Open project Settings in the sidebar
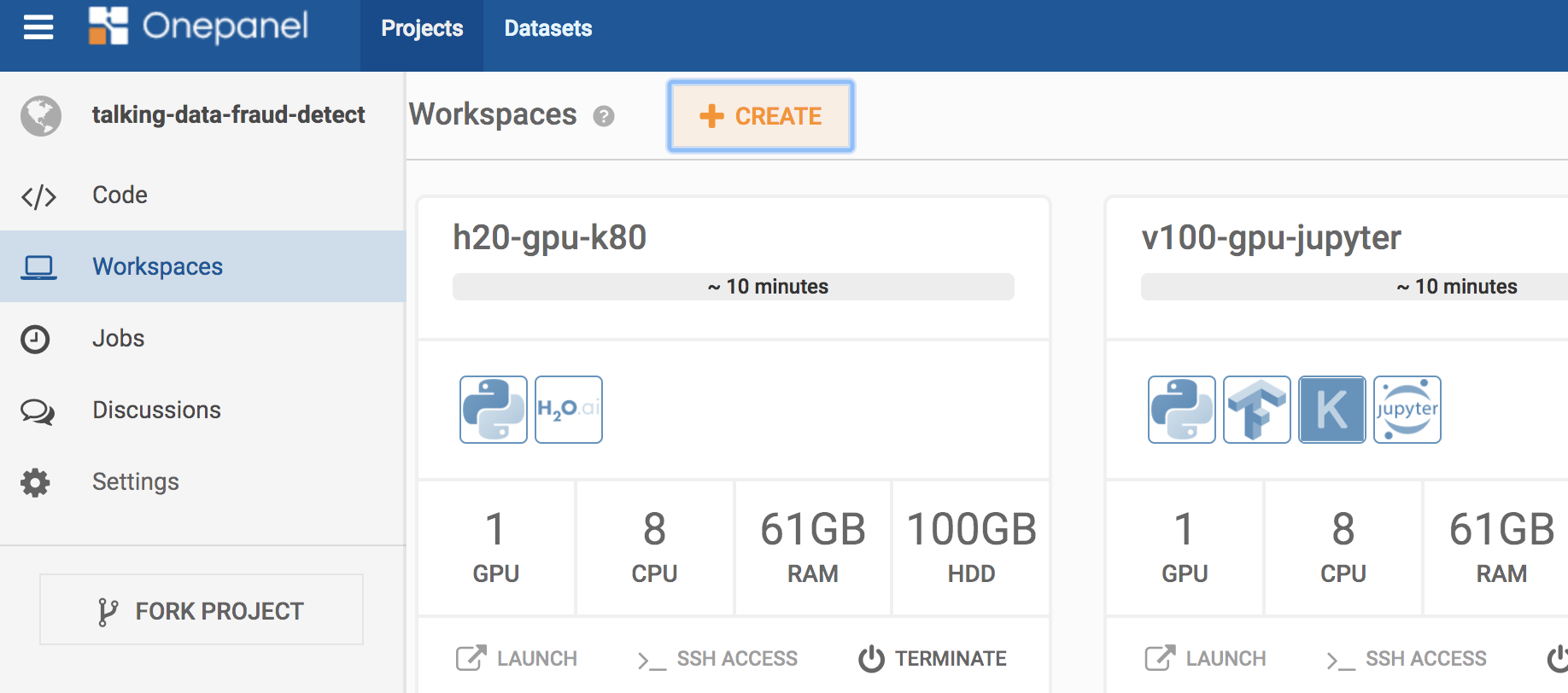1568x693 pixels. pyautogui.click(x=135, y=481)
